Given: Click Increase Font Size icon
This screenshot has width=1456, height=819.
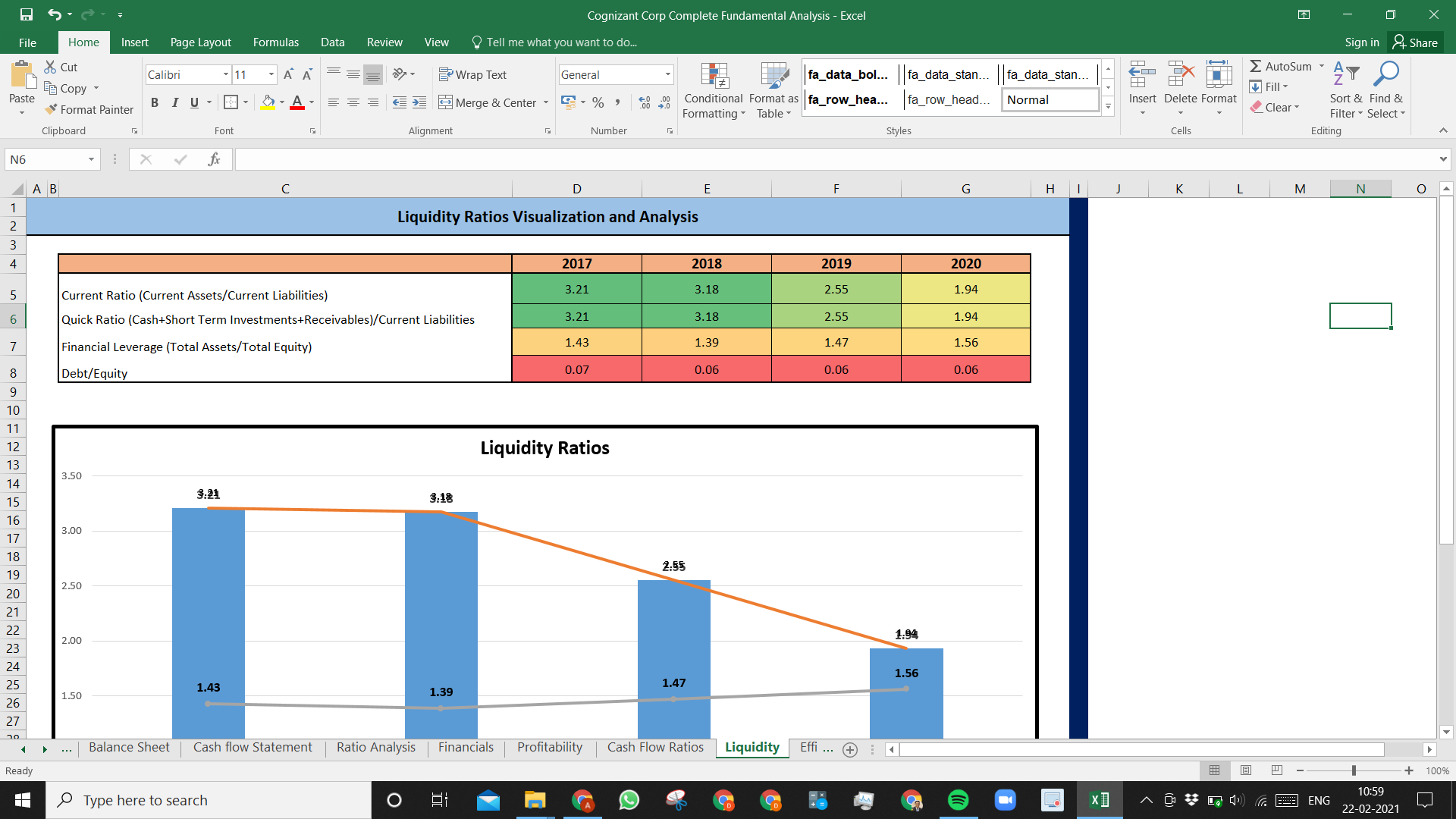Looking at the screenshot, I should (x=288, y=74).
